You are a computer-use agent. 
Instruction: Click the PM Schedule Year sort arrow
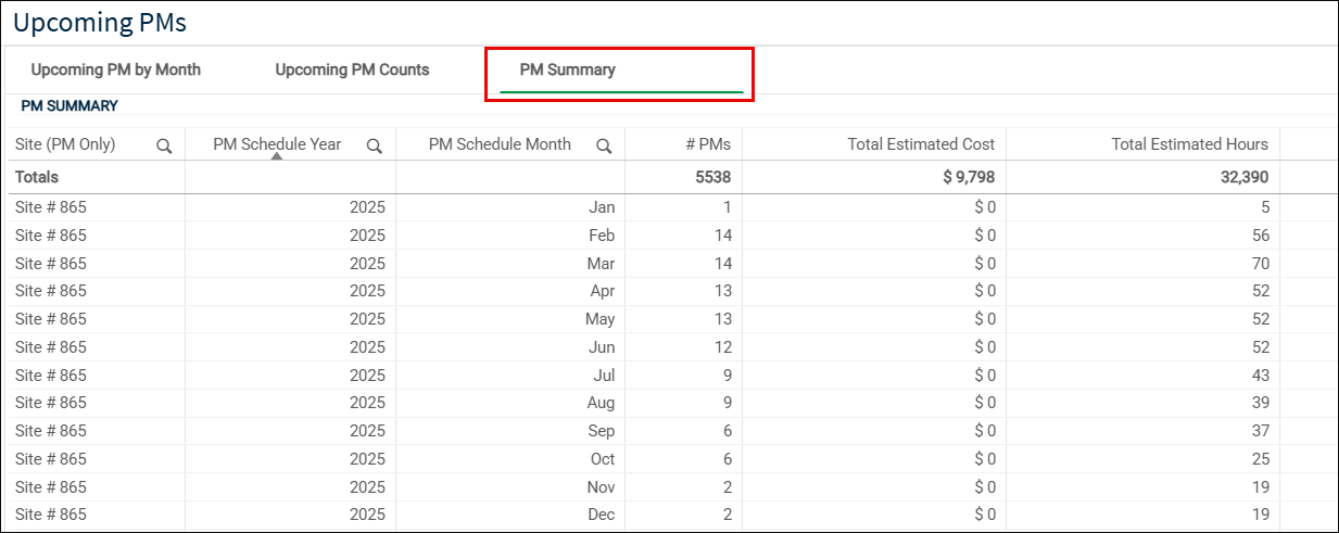(x=276, y=156)
